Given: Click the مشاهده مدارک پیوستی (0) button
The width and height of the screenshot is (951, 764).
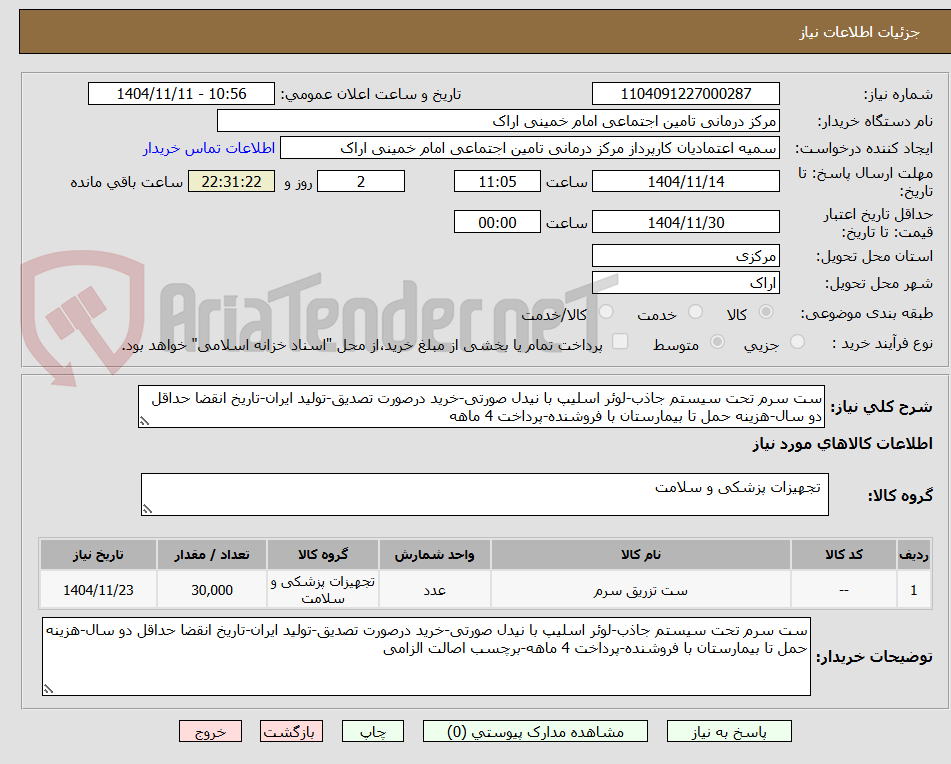Looking at the screenshot, I should tap(535, 731).
